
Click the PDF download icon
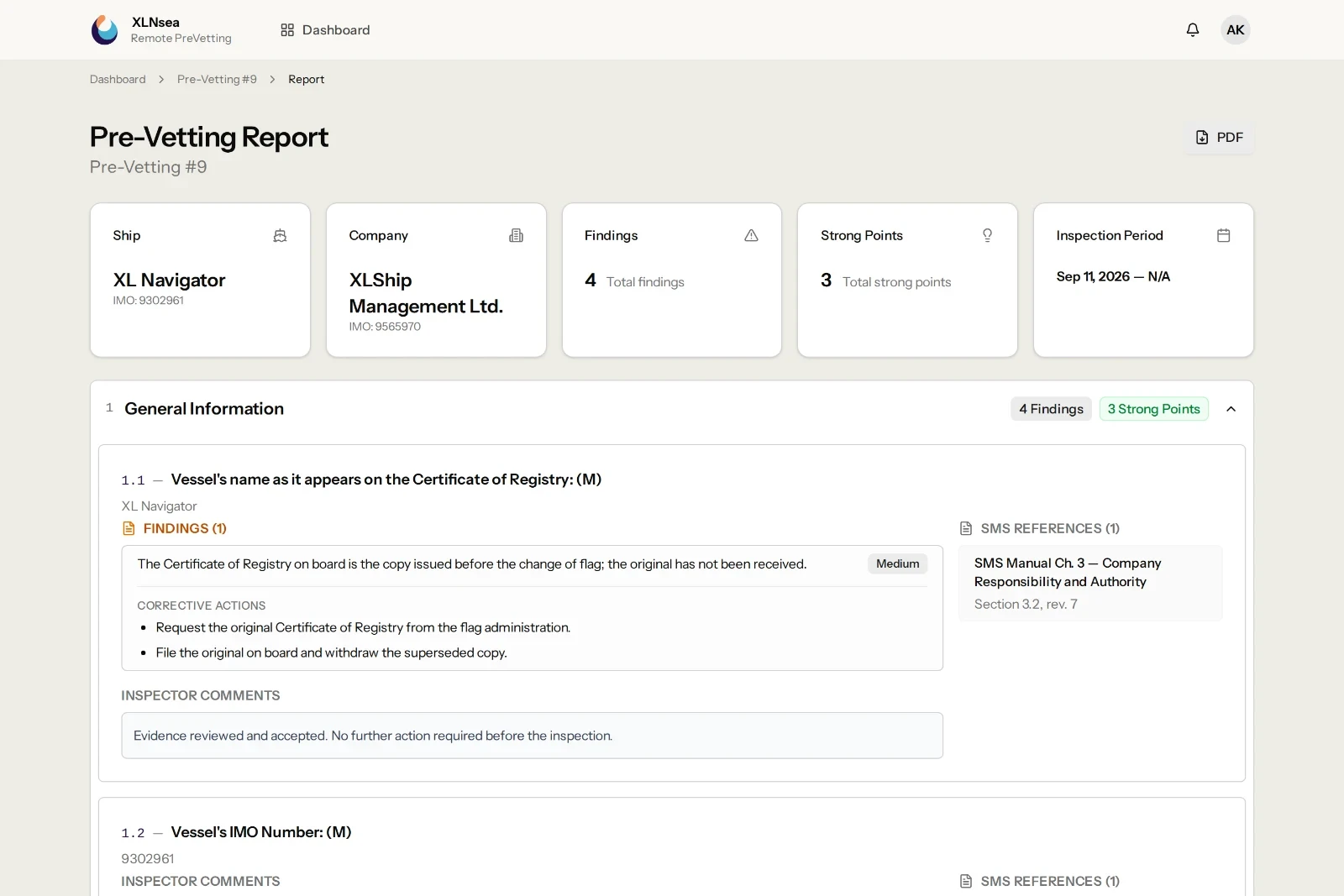[1202, 138]
